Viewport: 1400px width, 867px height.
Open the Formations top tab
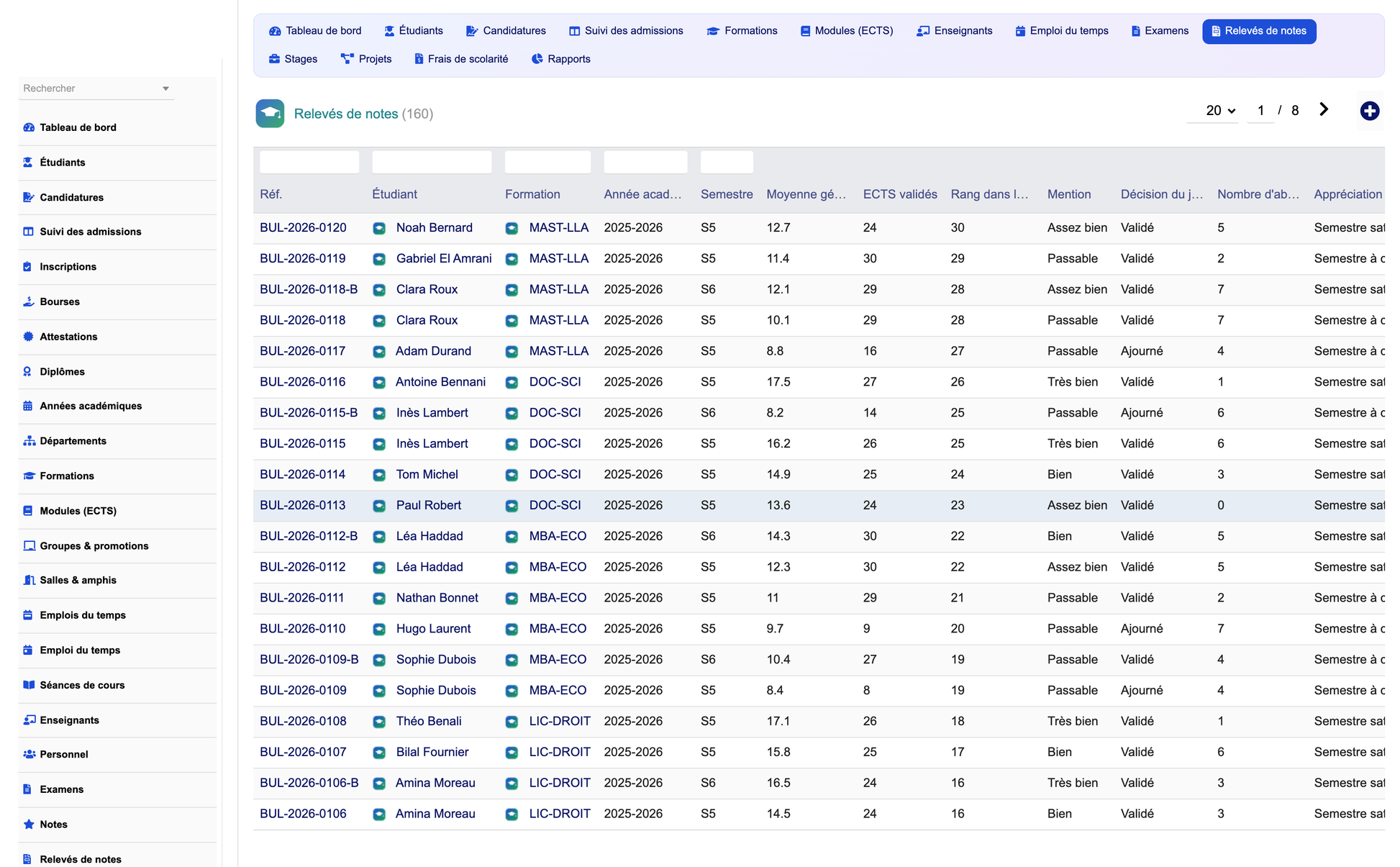click(742, 31)
